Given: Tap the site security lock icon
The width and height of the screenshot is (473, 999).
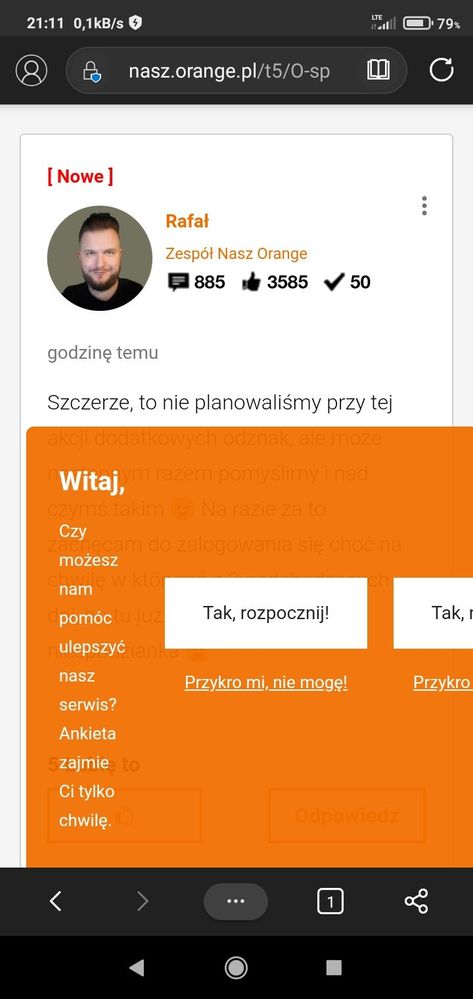Looking at the screenshot, I should [x=92, y=71].
